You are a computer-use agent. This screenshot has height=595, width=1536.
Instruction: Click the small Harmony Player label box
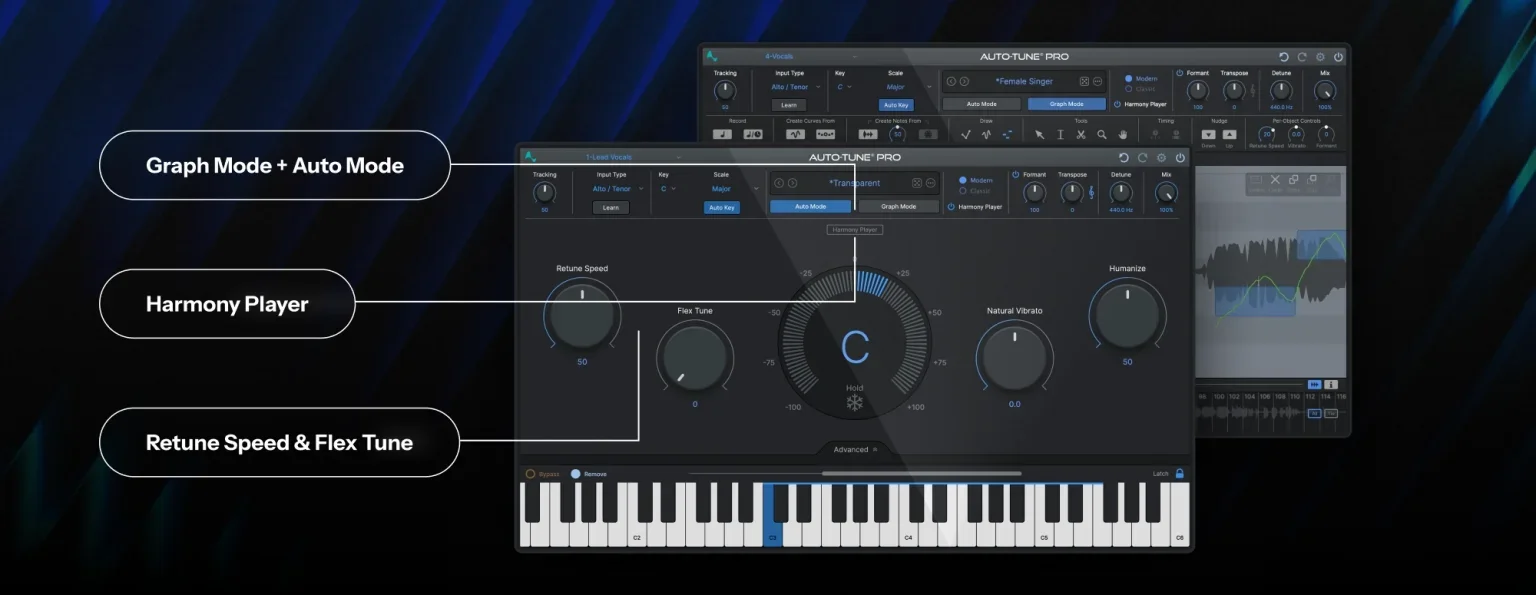tap(855, 230)
